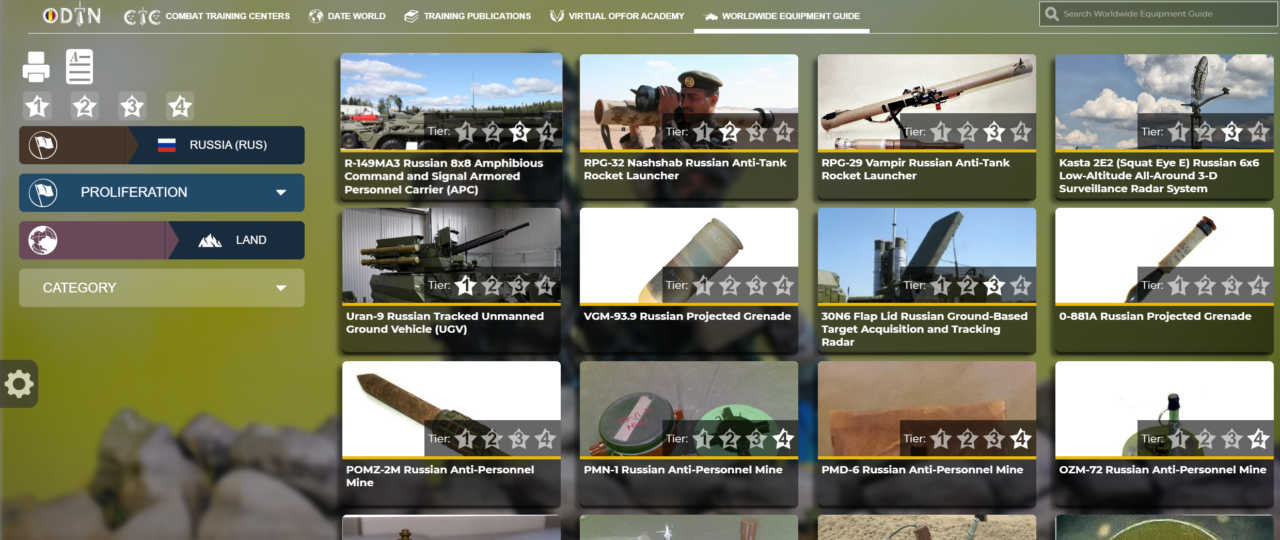Expand the Proliferation dropdown arrow

pyautogui.click(x=281, y=193)
